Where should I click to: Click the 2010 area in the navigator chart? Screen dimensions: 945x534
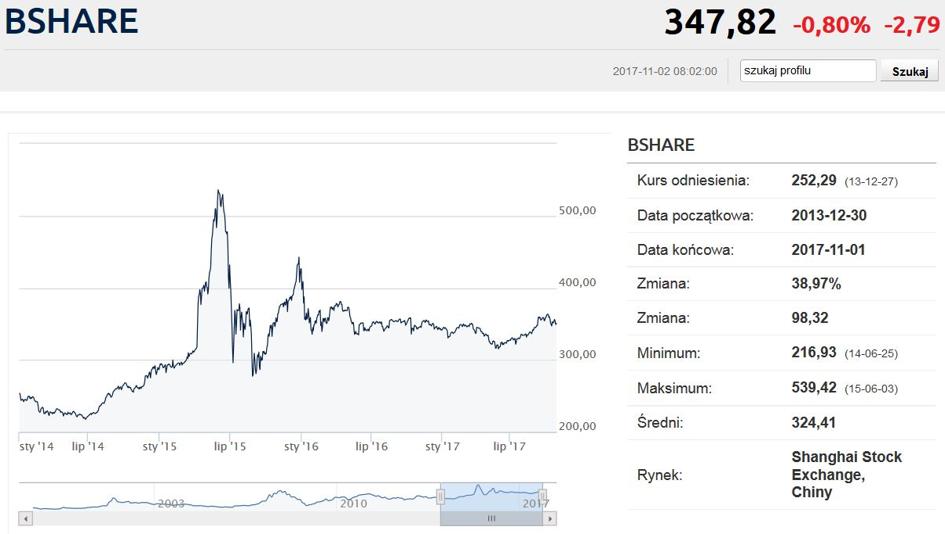click(353, 502)
